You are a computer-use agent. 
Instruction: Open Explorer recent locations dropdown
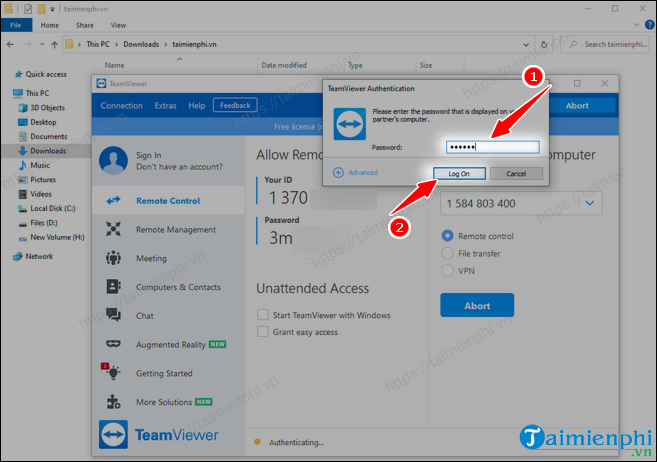pos(42,44)
